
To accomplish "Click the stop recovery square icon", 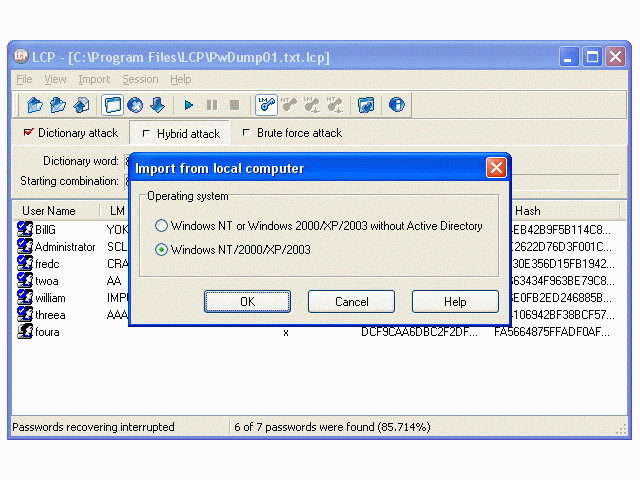I will pyautogui.click(x=234, y=105).
